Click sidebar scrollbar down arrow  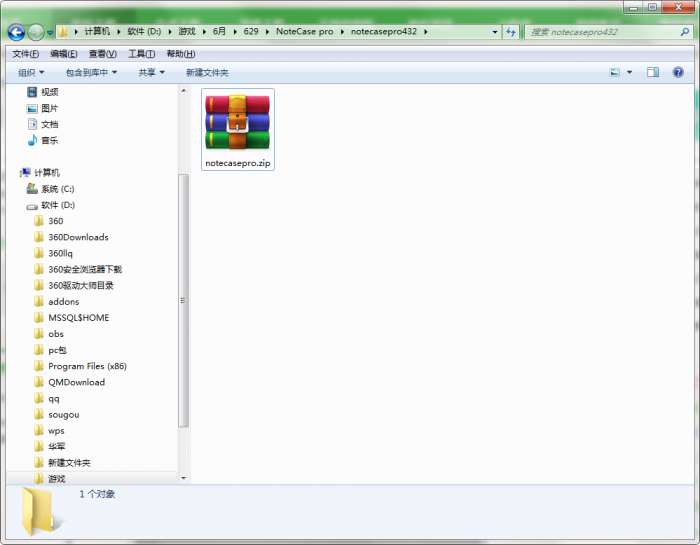pyautogui.click(x=183, y=478)
